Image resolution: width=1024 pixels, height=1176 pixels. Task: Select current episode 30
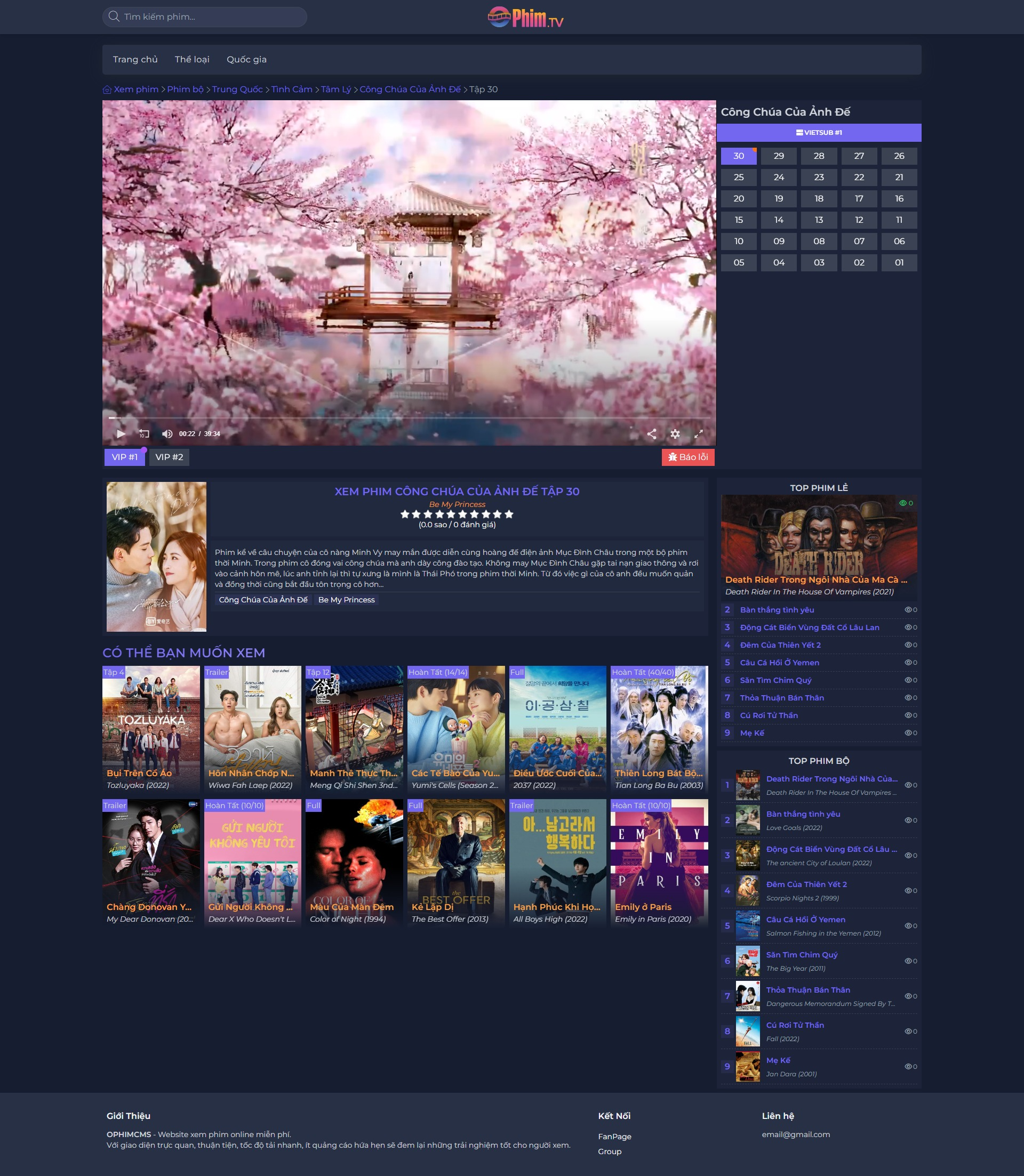pos(739,156)
